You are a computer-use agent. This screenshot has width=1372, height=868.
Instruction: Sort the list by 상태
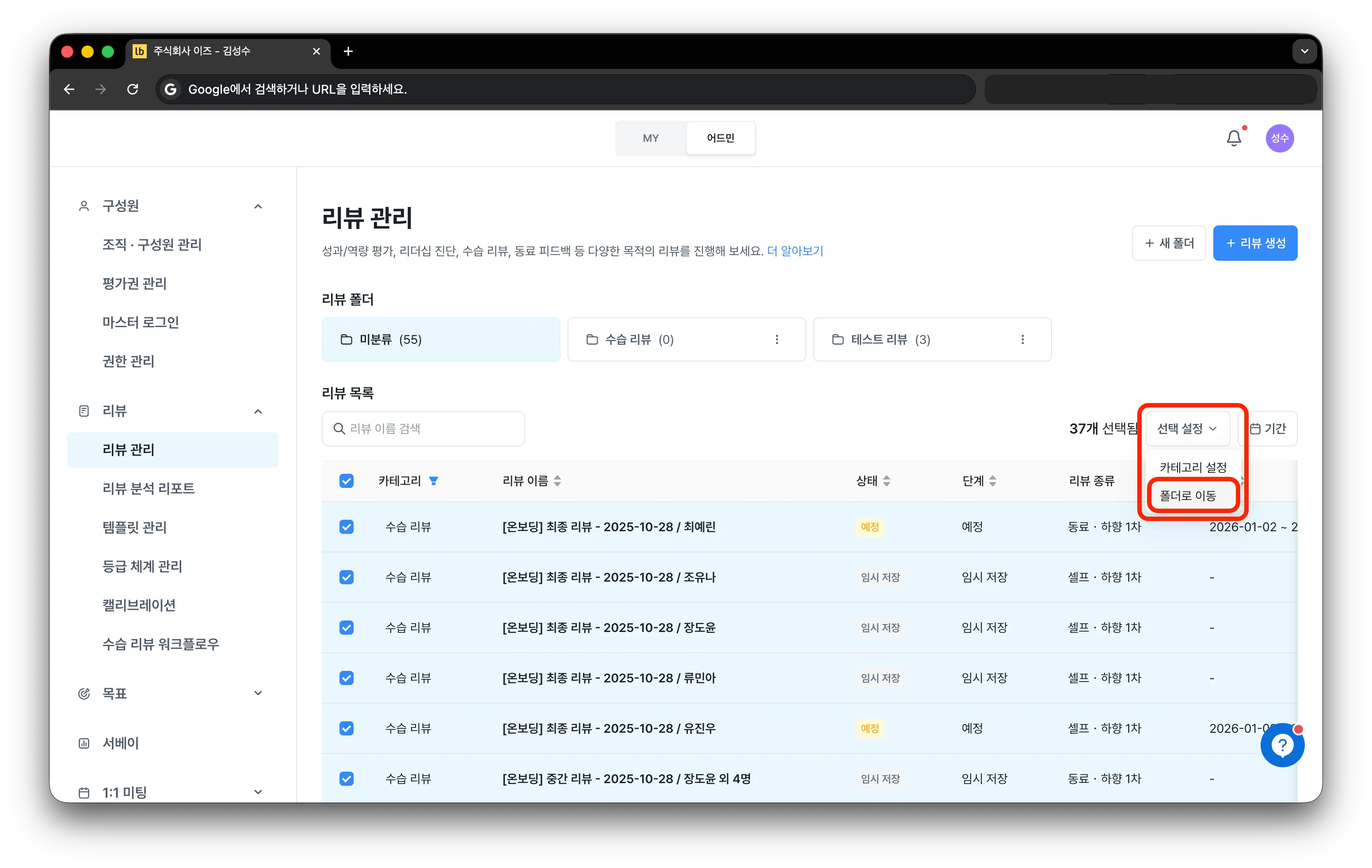[886, 481]
